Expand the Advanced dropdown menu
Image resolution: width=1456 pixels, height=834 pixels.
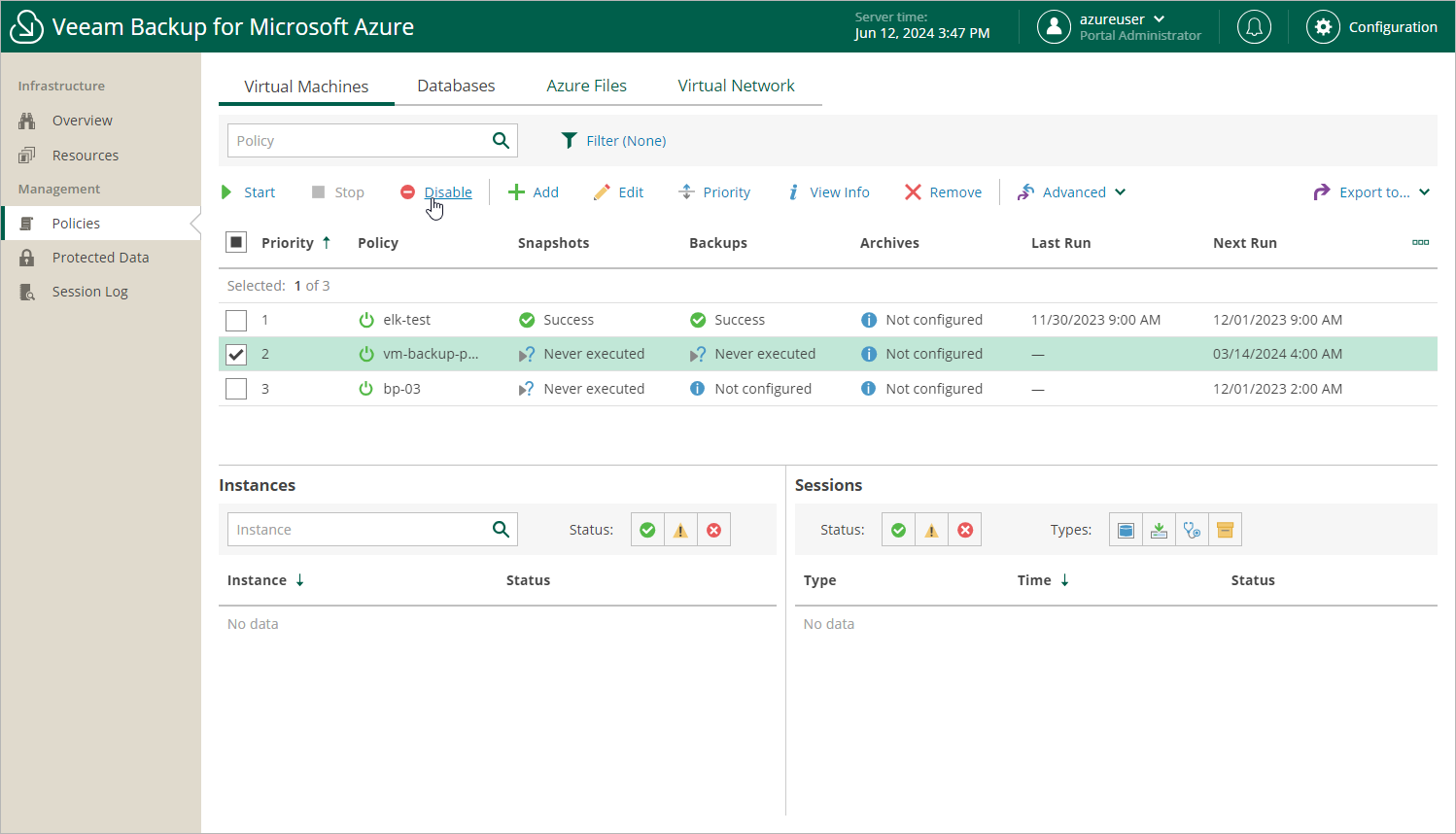click(1072, 192)
